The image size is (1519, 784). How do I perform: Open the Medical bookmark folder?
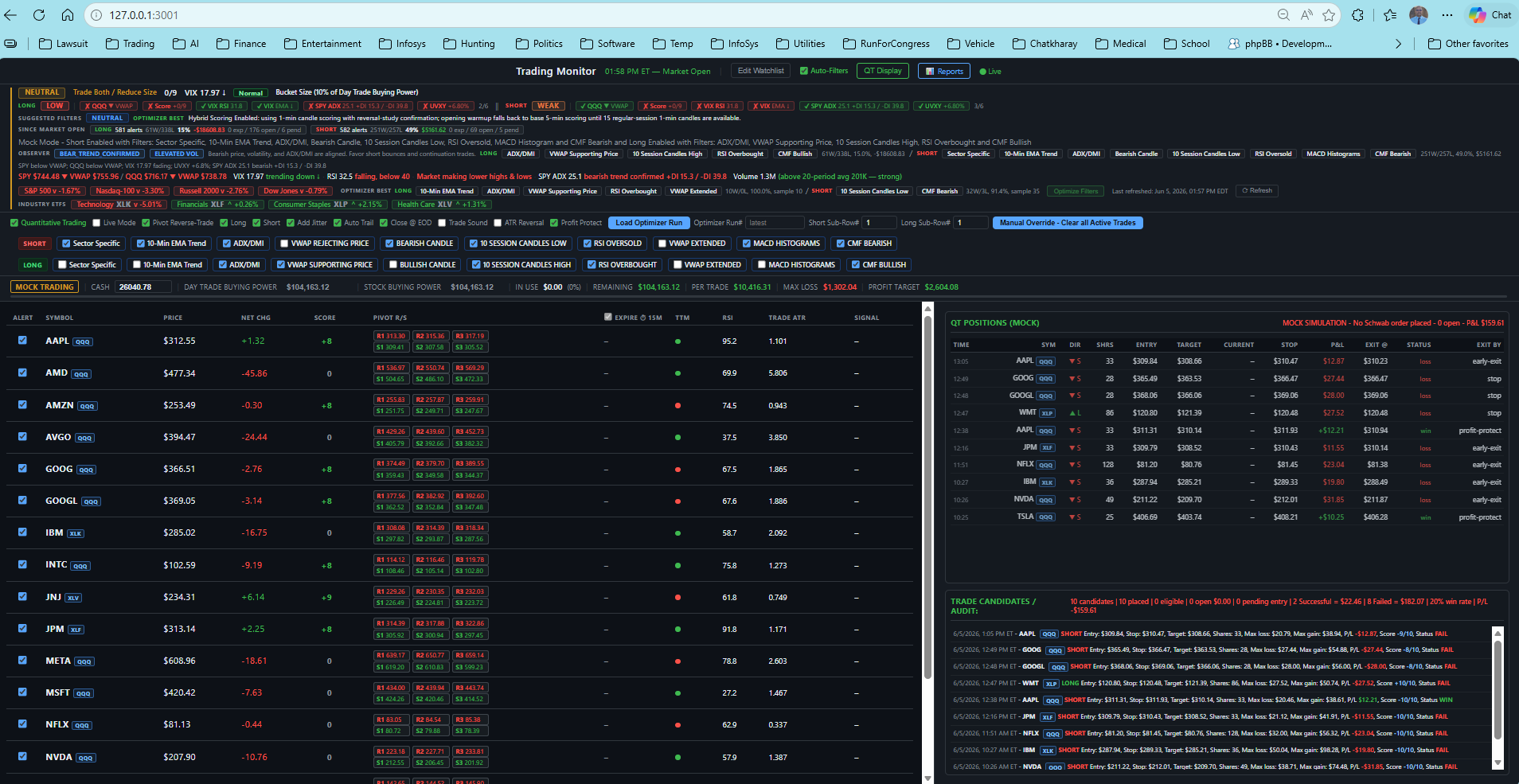click(1121, 44)
